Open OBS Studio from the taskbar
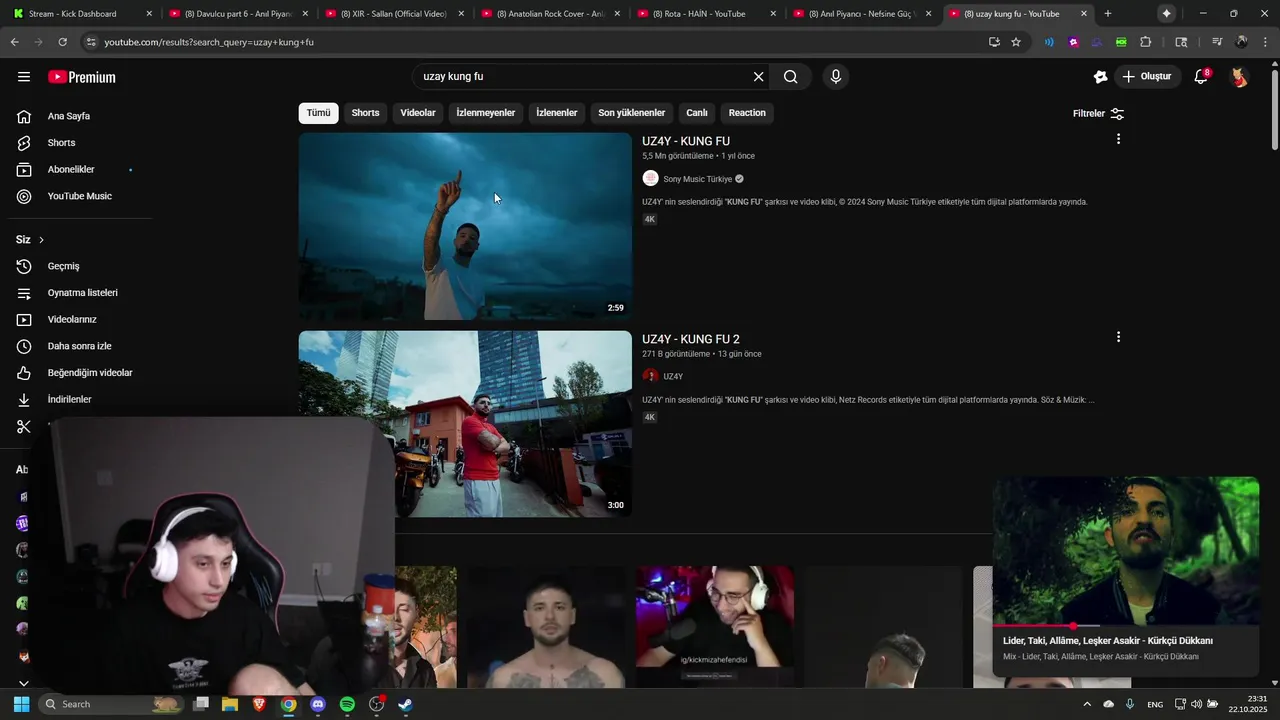Screen dimensions: 1280x720 [x=377, y=704]
